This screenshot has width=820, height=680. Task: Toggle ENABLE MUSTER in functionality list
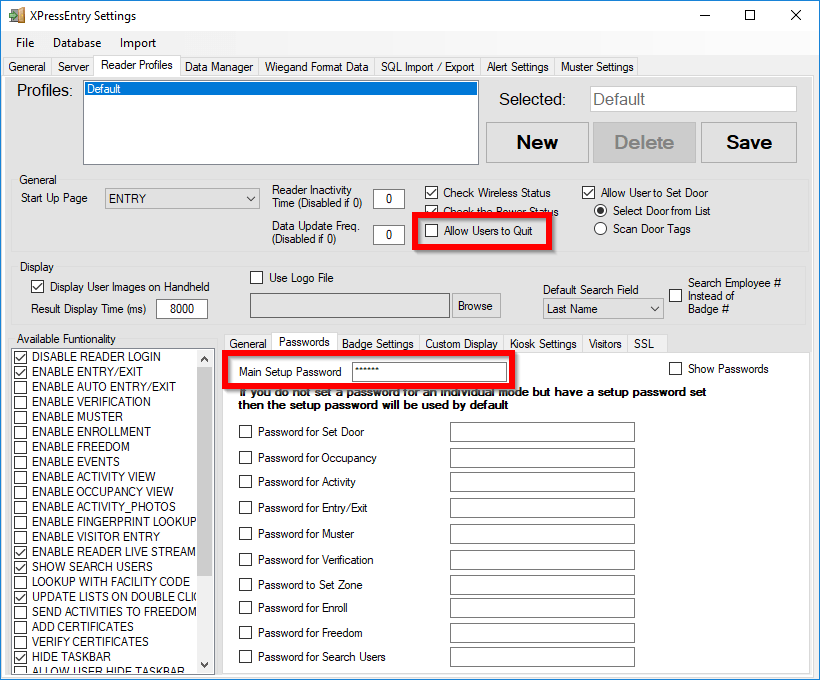tap(21, 417)
